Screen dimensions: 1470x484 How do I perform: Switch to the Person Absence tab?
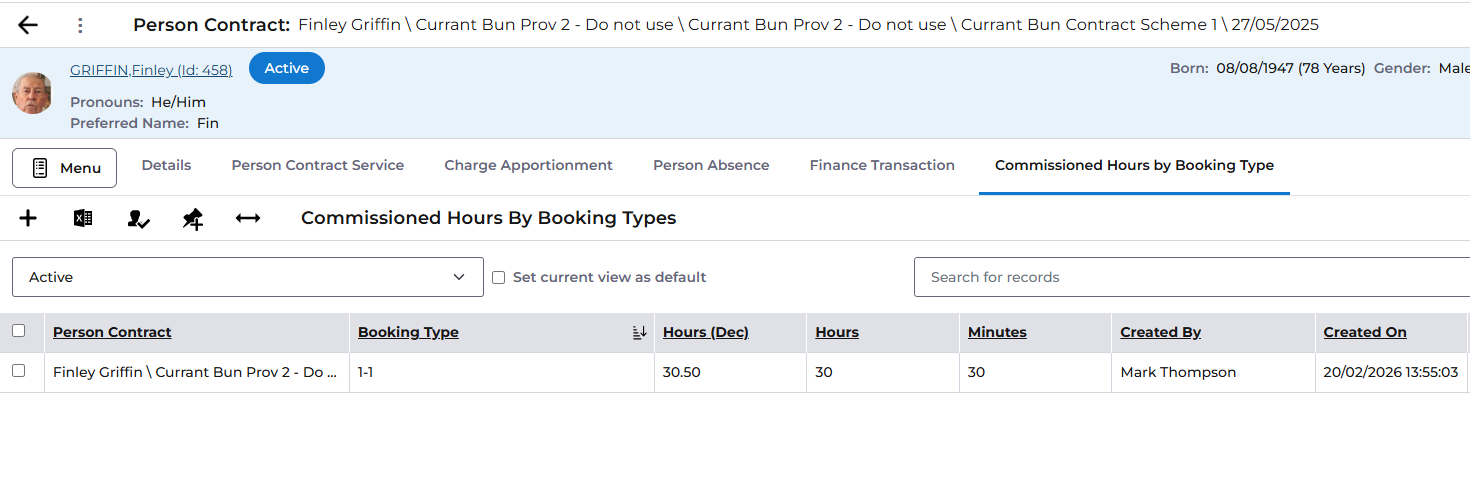click(711, 165)
